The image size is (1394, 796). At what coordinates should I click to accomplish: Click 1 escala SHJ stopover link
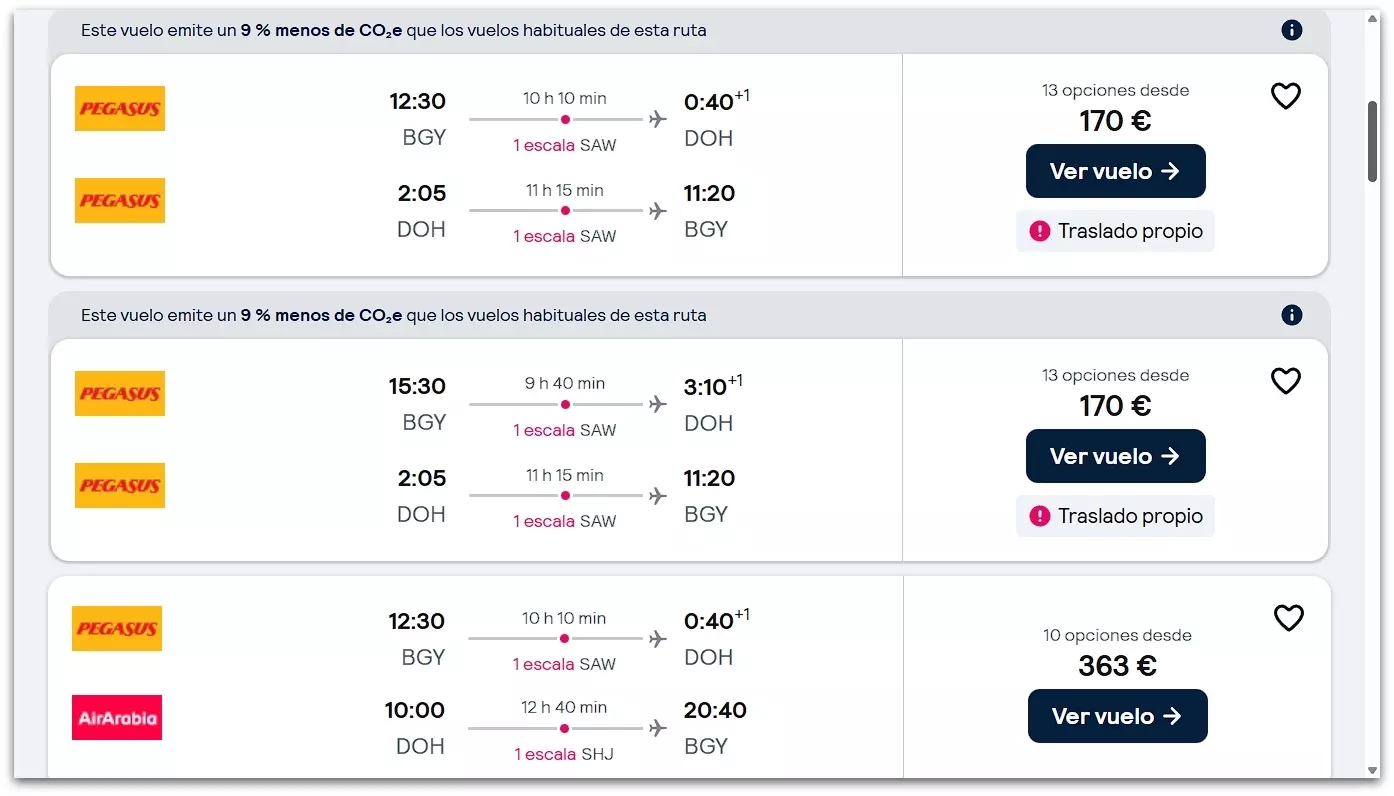pyautogui.click(x=564, y=754)
